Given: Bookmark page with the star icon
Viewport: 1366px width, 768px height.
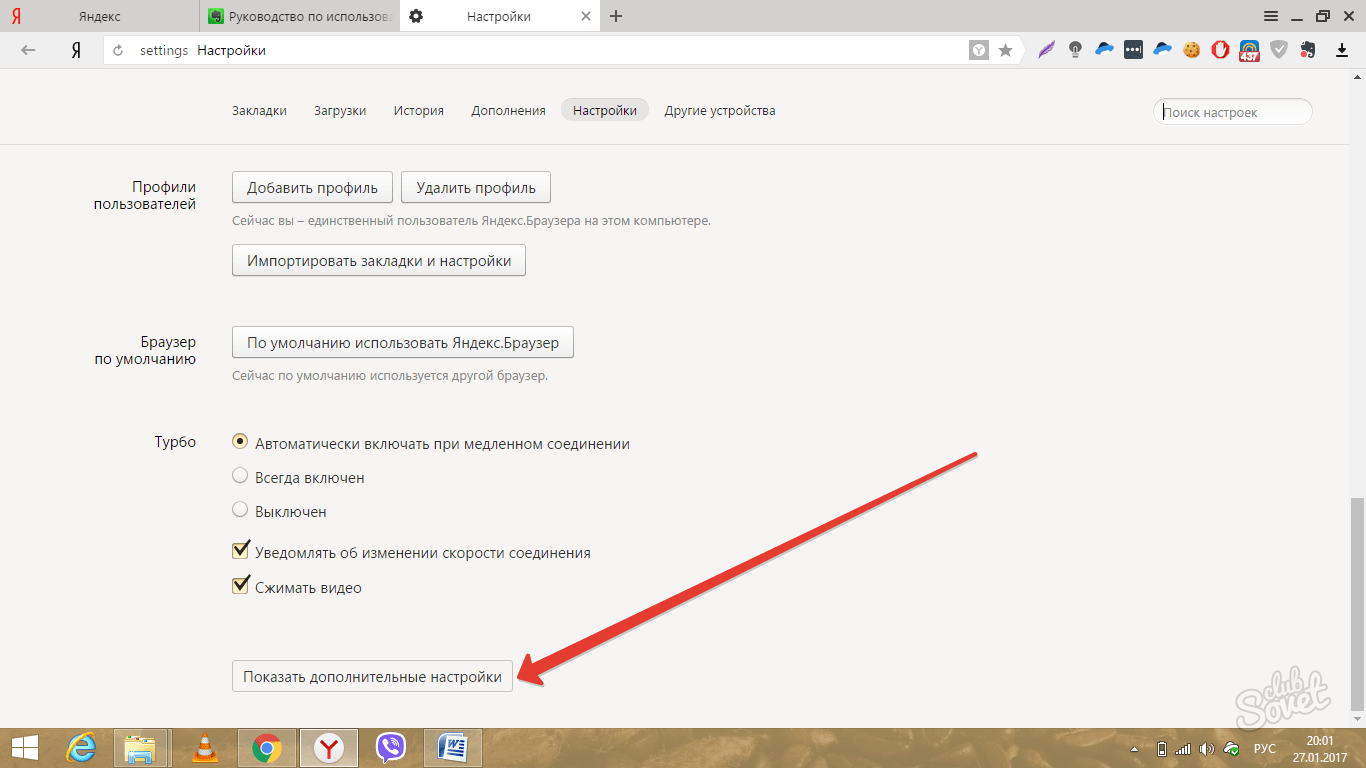Looking at the screenshot, I should (x=1005, y=50).
